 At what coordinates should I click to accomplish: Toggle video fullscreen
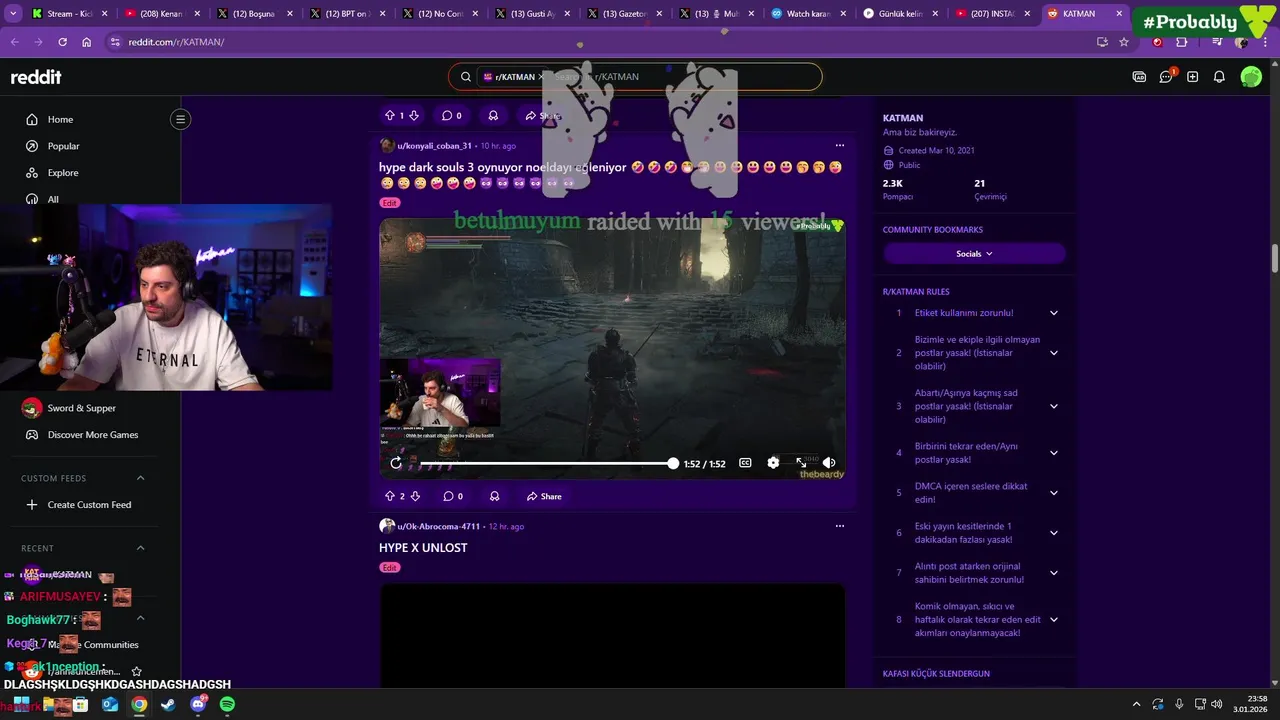point(801,463)
